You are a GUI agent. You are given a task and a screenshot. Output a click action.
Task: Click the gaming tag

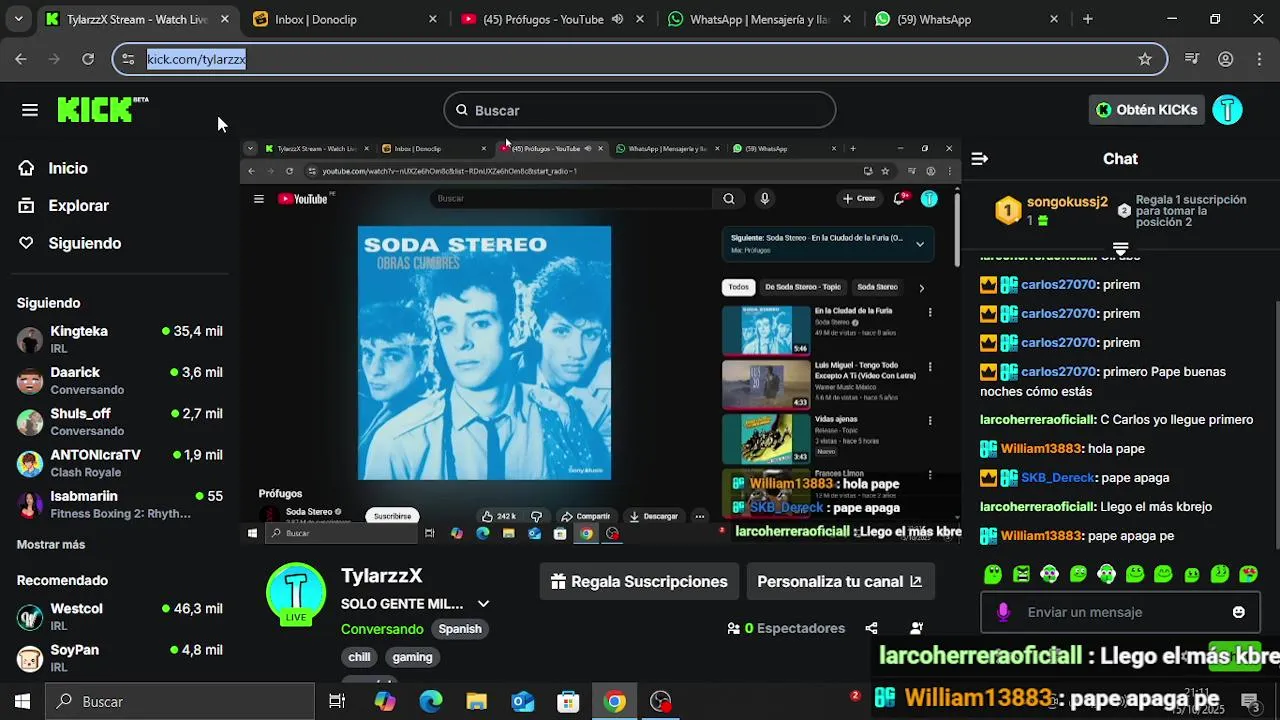tap(412, 657)
